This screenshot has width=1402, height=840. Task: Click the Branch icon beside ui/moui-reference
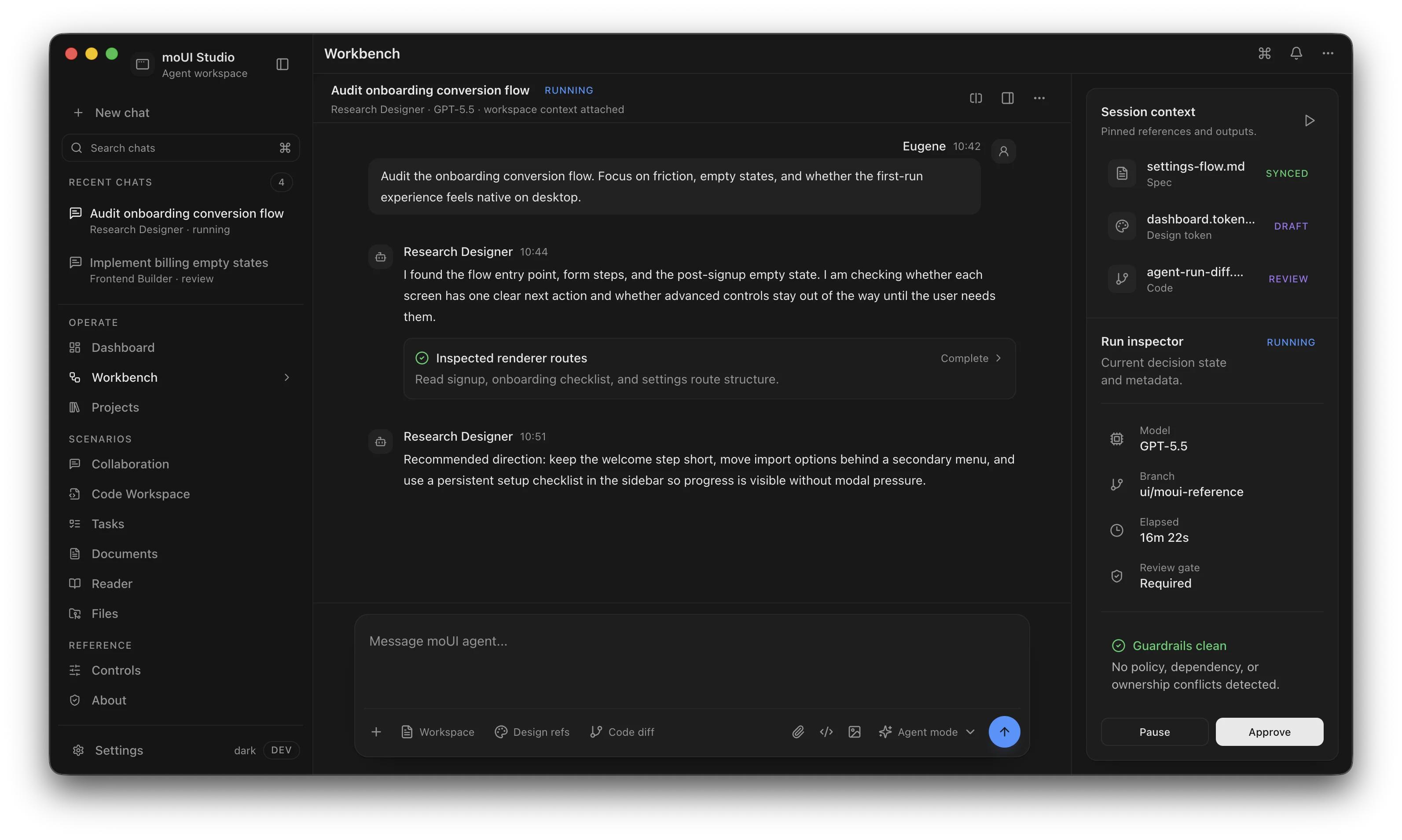point(1116,485)
